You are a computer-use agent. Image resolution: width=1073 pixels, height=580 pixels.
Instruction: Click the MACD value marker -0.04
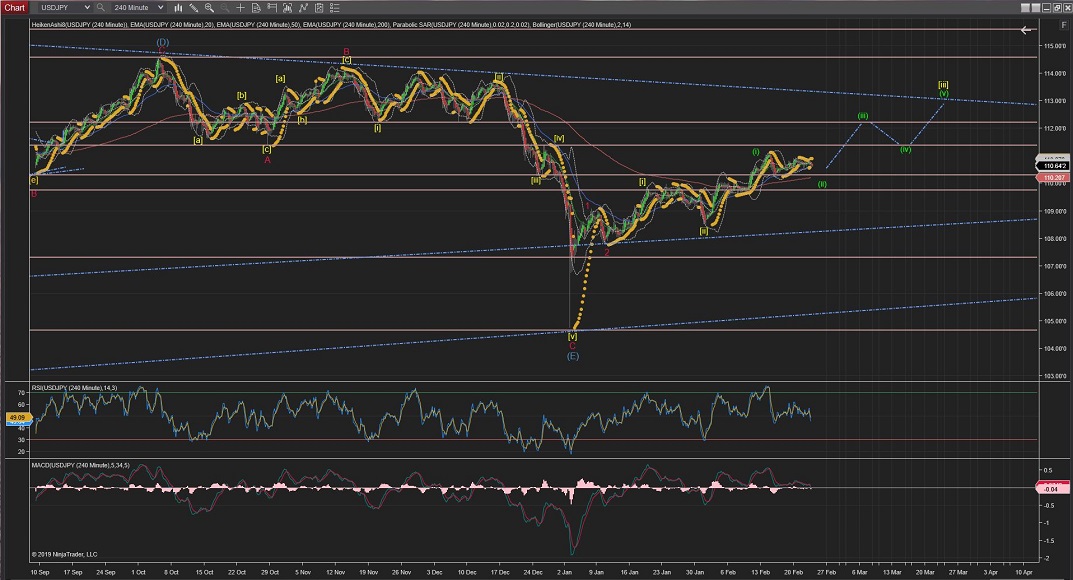pyautogui.click(x=1051, y=488)
